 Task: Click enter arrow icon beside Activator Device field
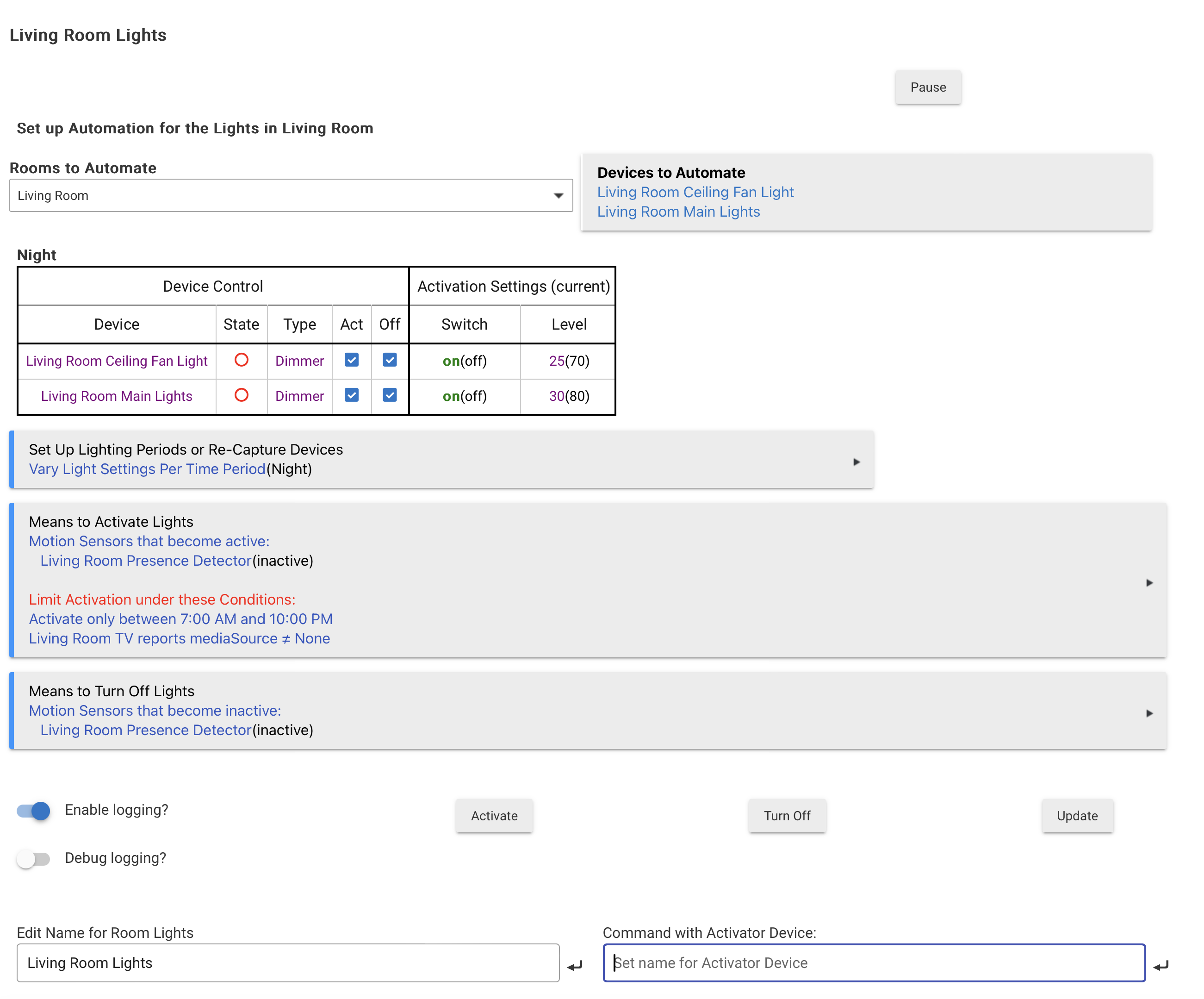point(1161,966)
